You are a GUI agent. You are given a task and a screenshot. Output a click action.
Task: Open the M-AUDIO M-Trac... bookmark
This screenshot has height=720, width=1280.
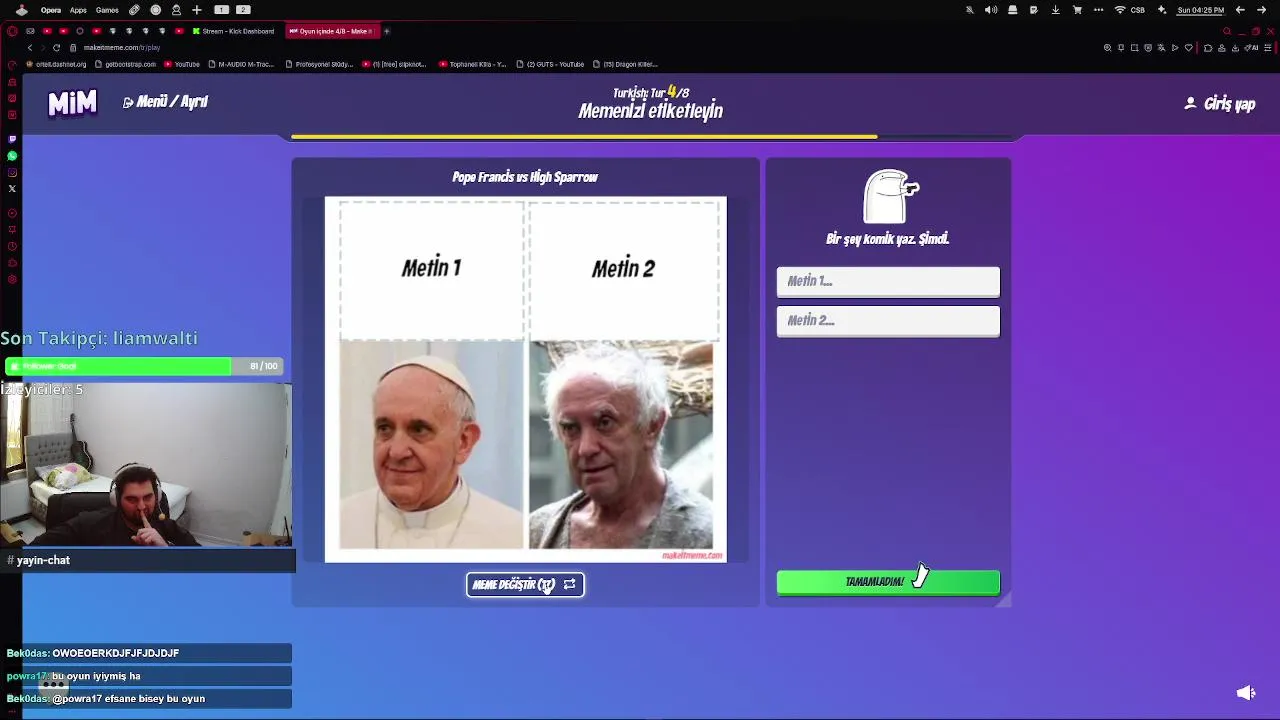coord(241,64)
